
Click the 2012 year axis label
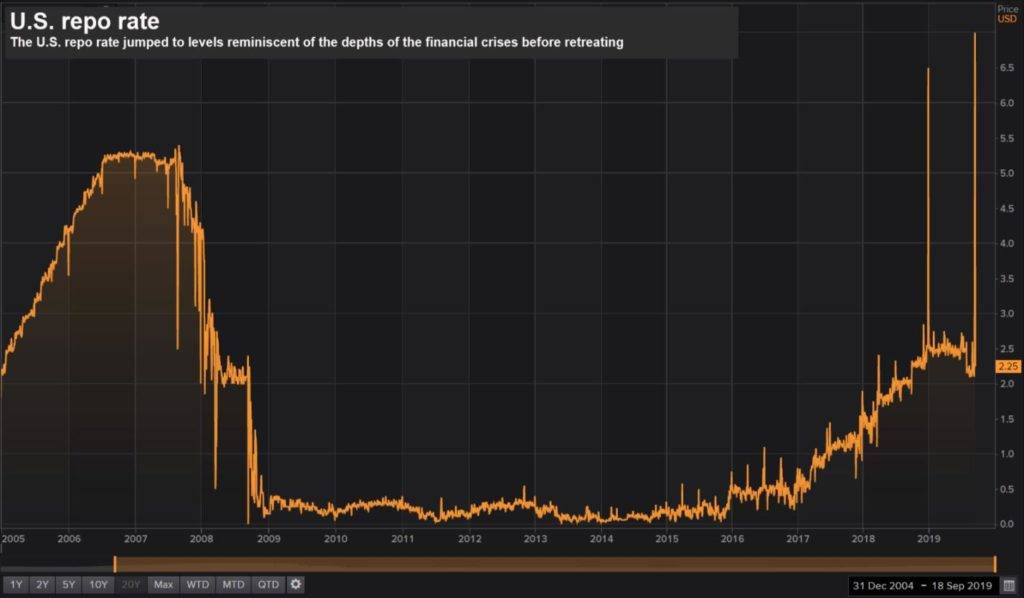(467, 537)
